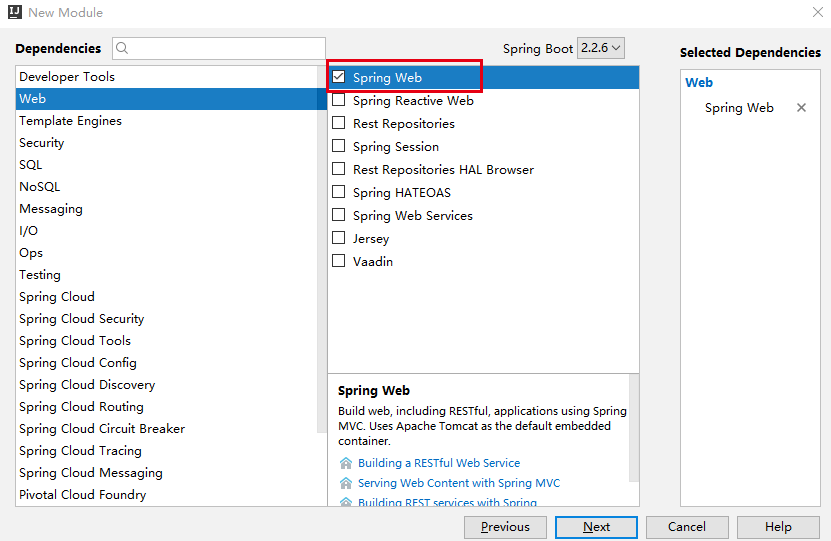Click the Web group in Selected Dependencies

coord(699,82)
